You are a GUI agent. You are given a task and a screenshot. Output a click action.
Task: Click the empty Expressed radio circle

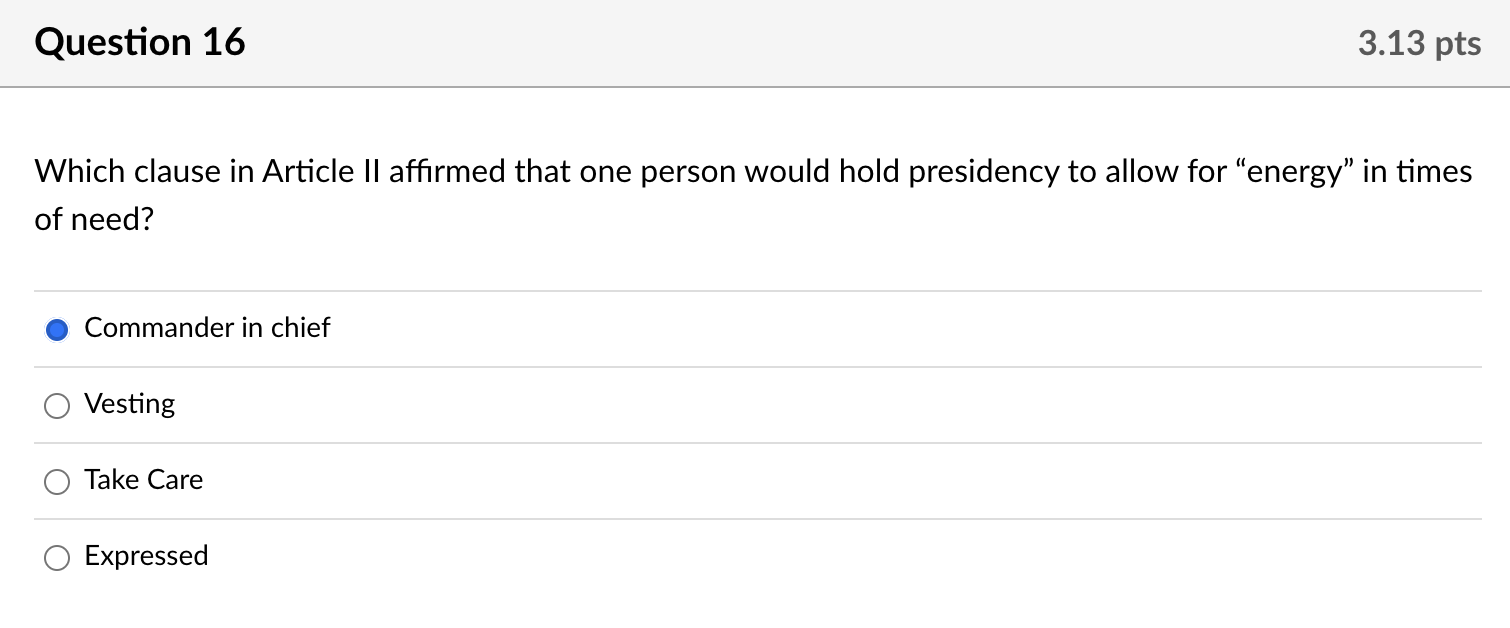click(x=57, y=557)
